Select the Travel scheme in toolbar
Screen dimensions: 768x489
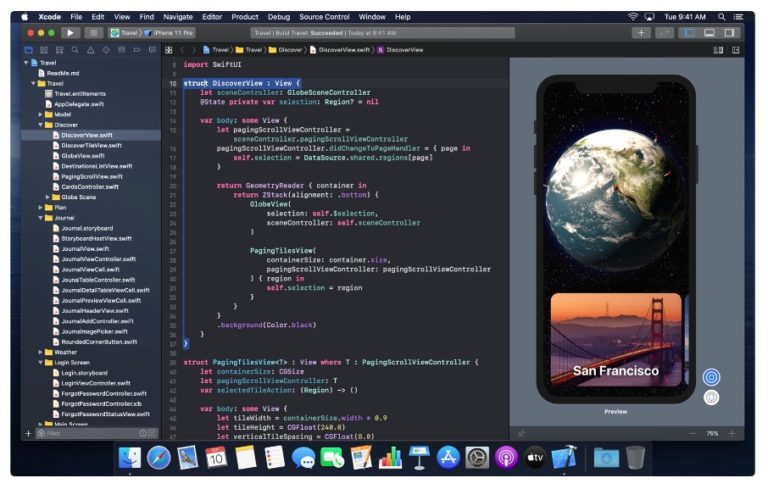(125, 33)
